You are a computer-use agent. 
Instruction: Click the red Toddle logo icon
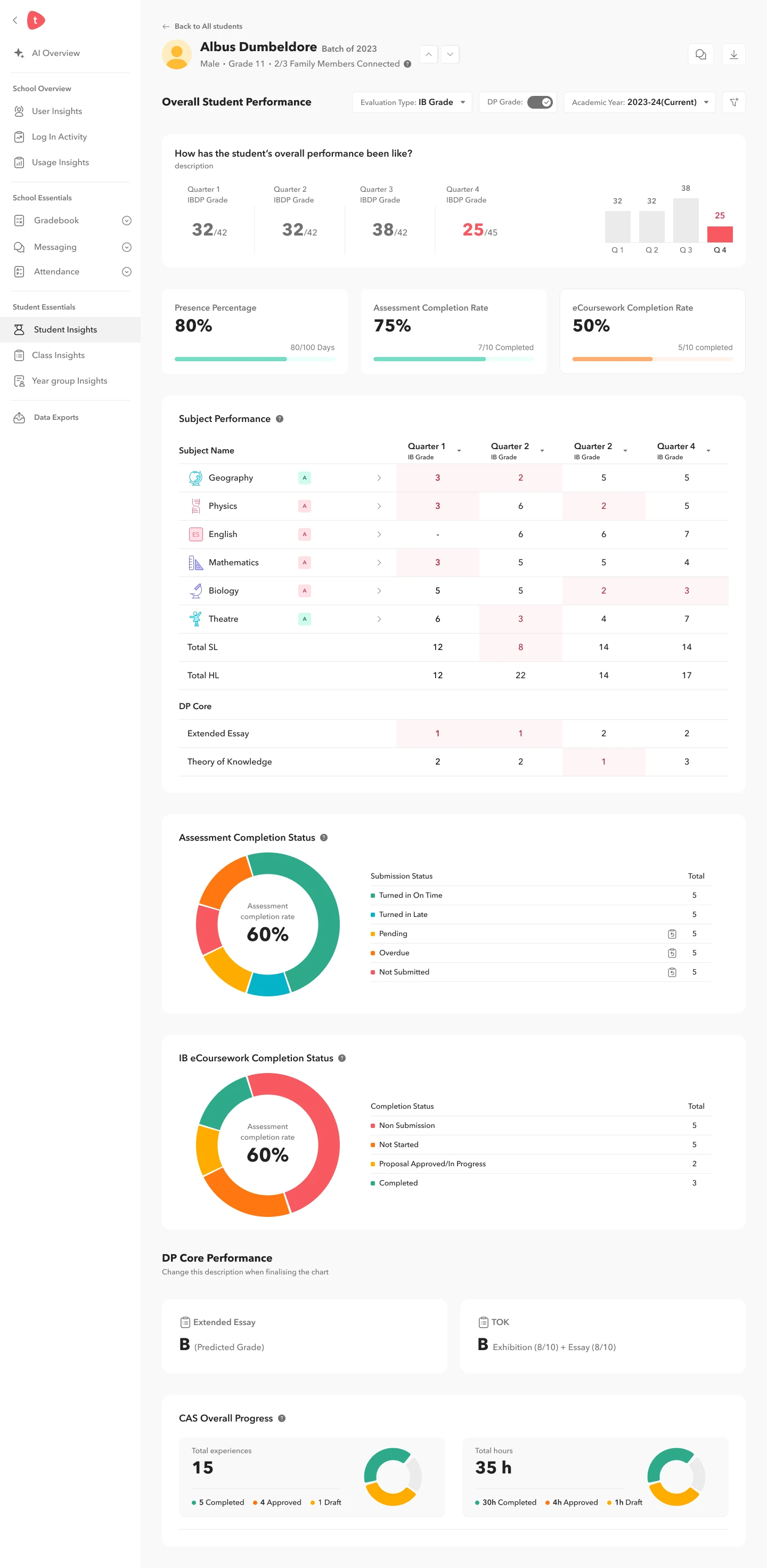coord(36,20)
